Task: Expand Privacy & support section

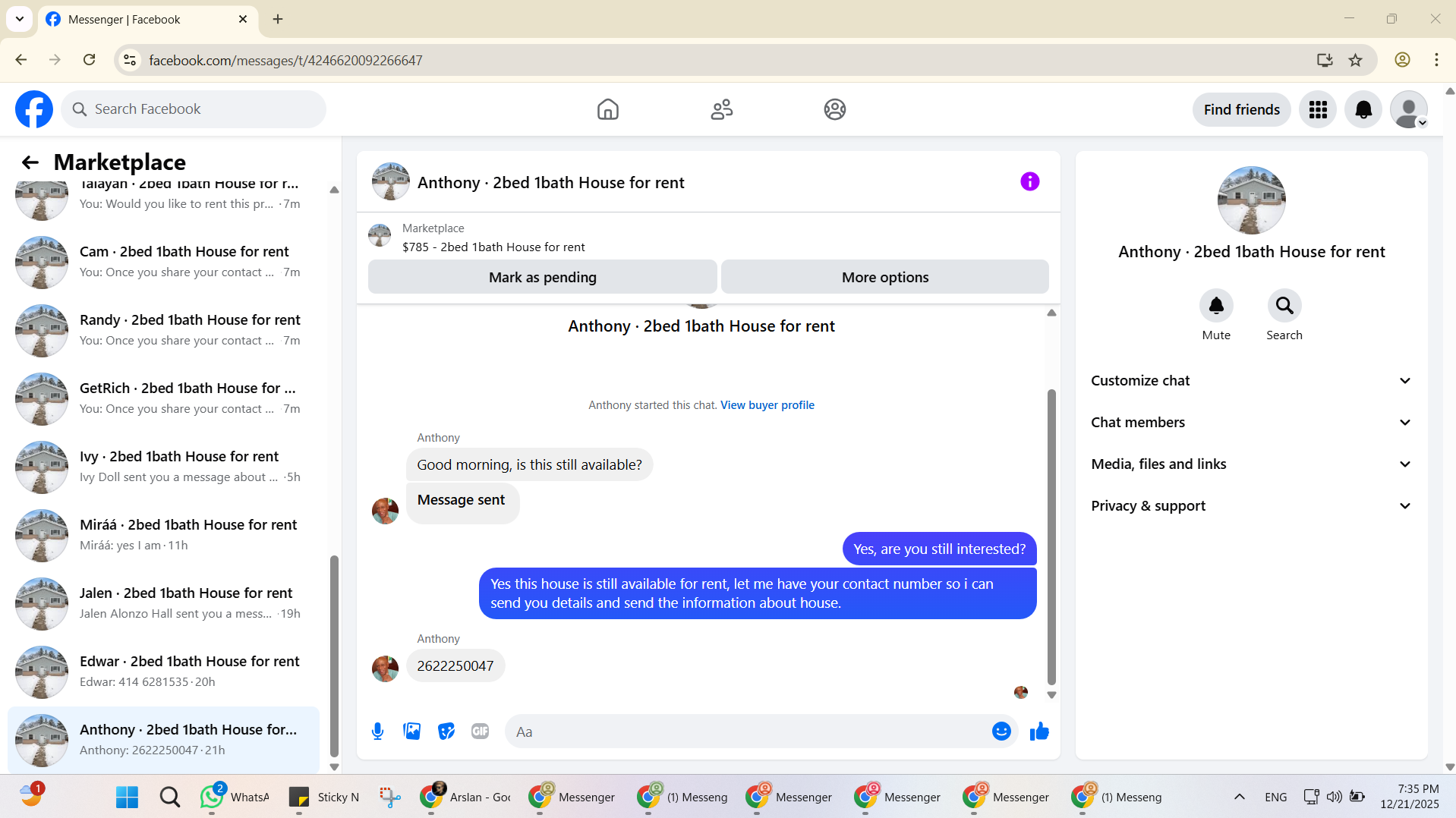Action: [x=1251, y=506]
